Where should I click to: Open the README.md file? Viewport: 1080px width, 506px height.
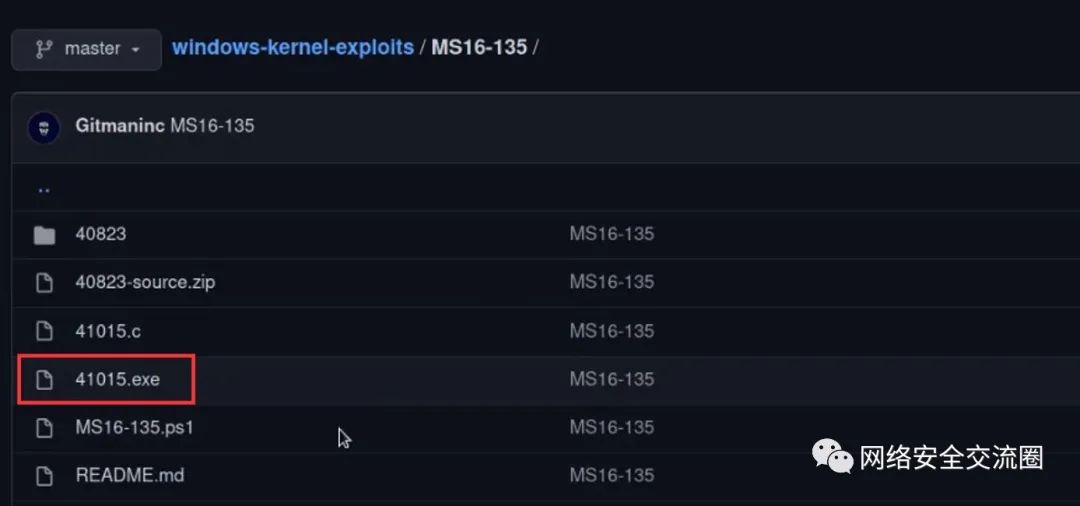click(x=130, y=475)
